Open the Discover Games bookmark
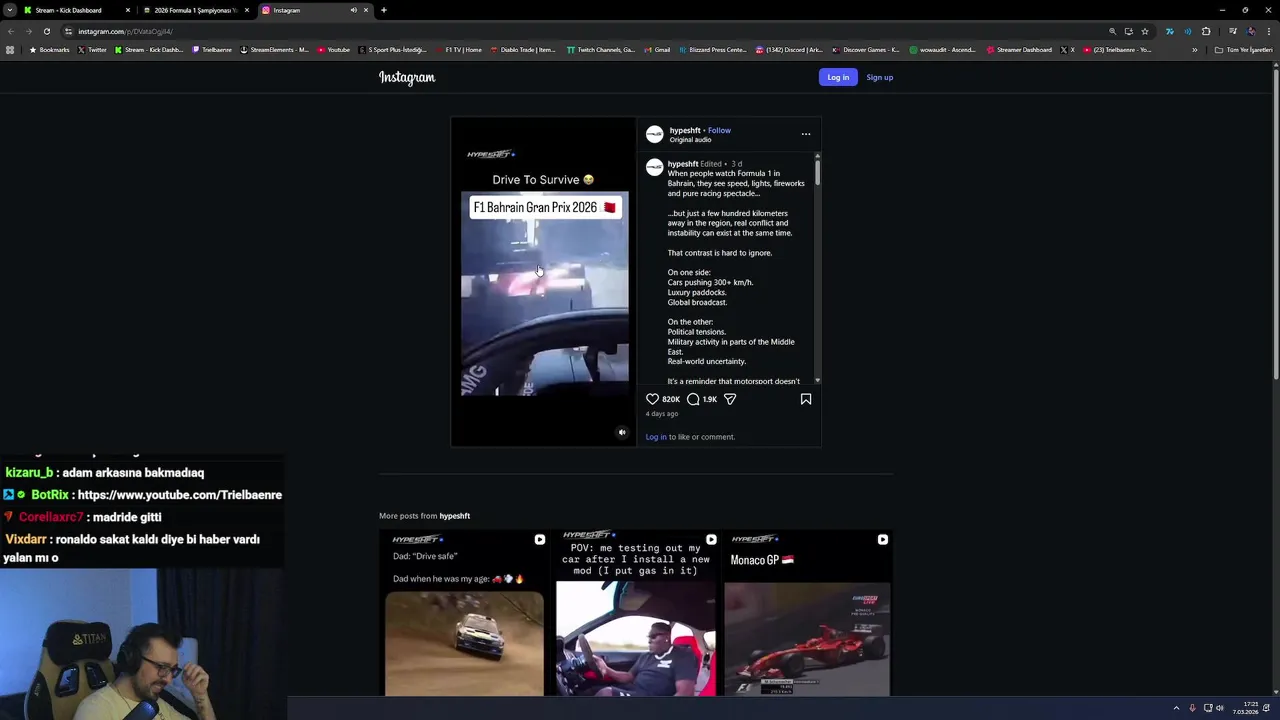 865,50
